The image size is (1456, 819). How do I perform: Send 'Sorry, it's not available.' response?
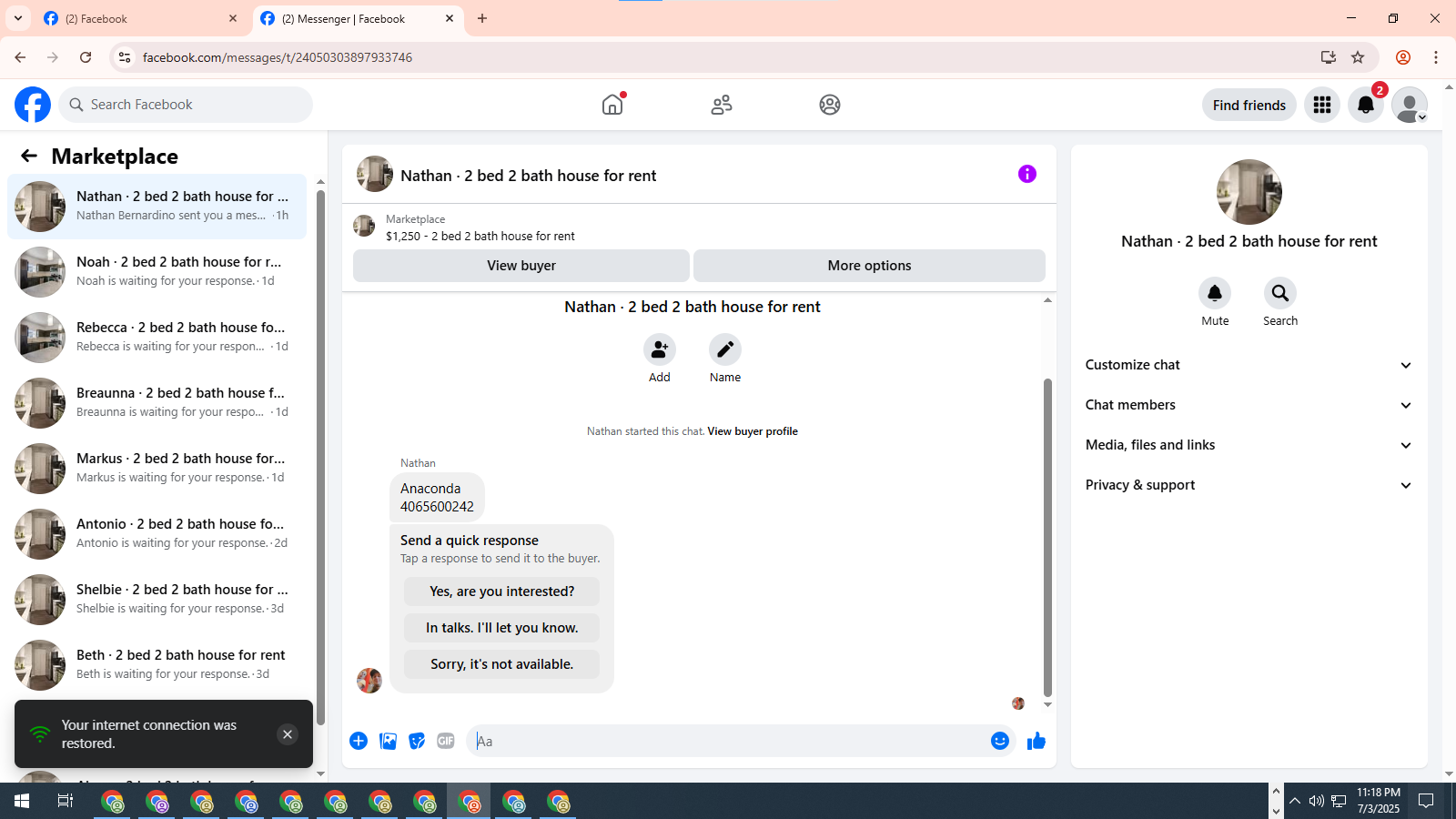[x=501, y=664]
